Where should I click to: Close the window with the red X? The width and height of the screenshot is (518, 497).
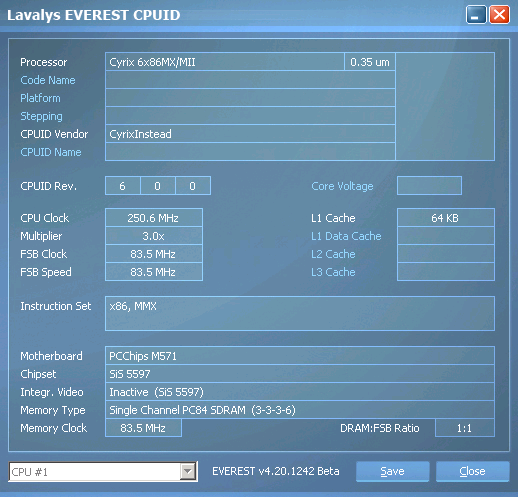(x=499, y=15)
